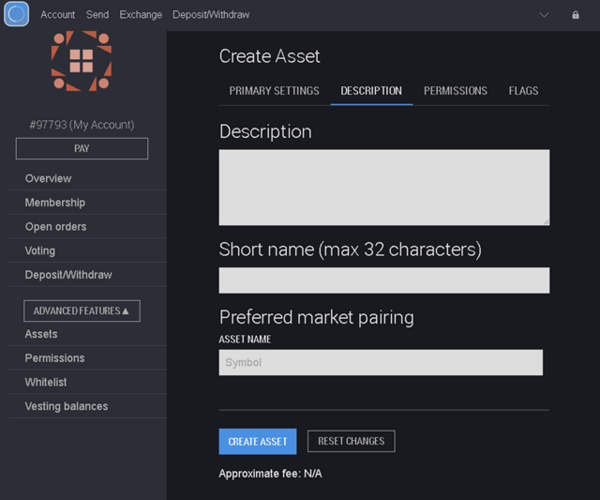This screenshot has height=500, width=600.
Task: Switch to the Primary Settings tab
Action: (x=274, y=91)
